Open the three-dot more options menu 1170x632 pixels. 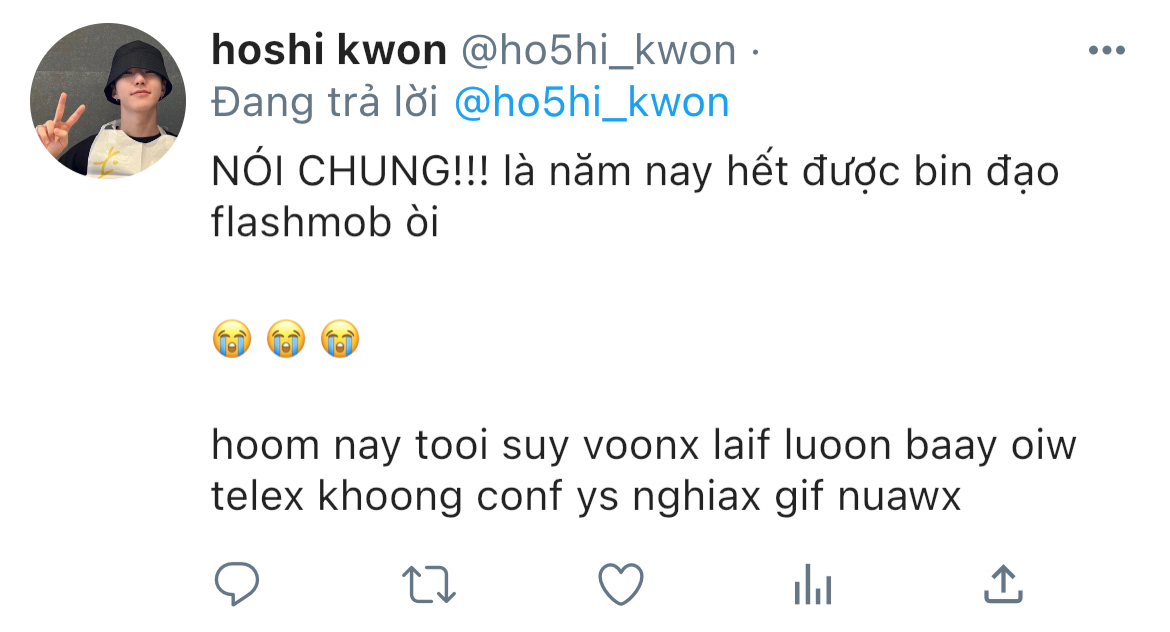coord(1107,50)
